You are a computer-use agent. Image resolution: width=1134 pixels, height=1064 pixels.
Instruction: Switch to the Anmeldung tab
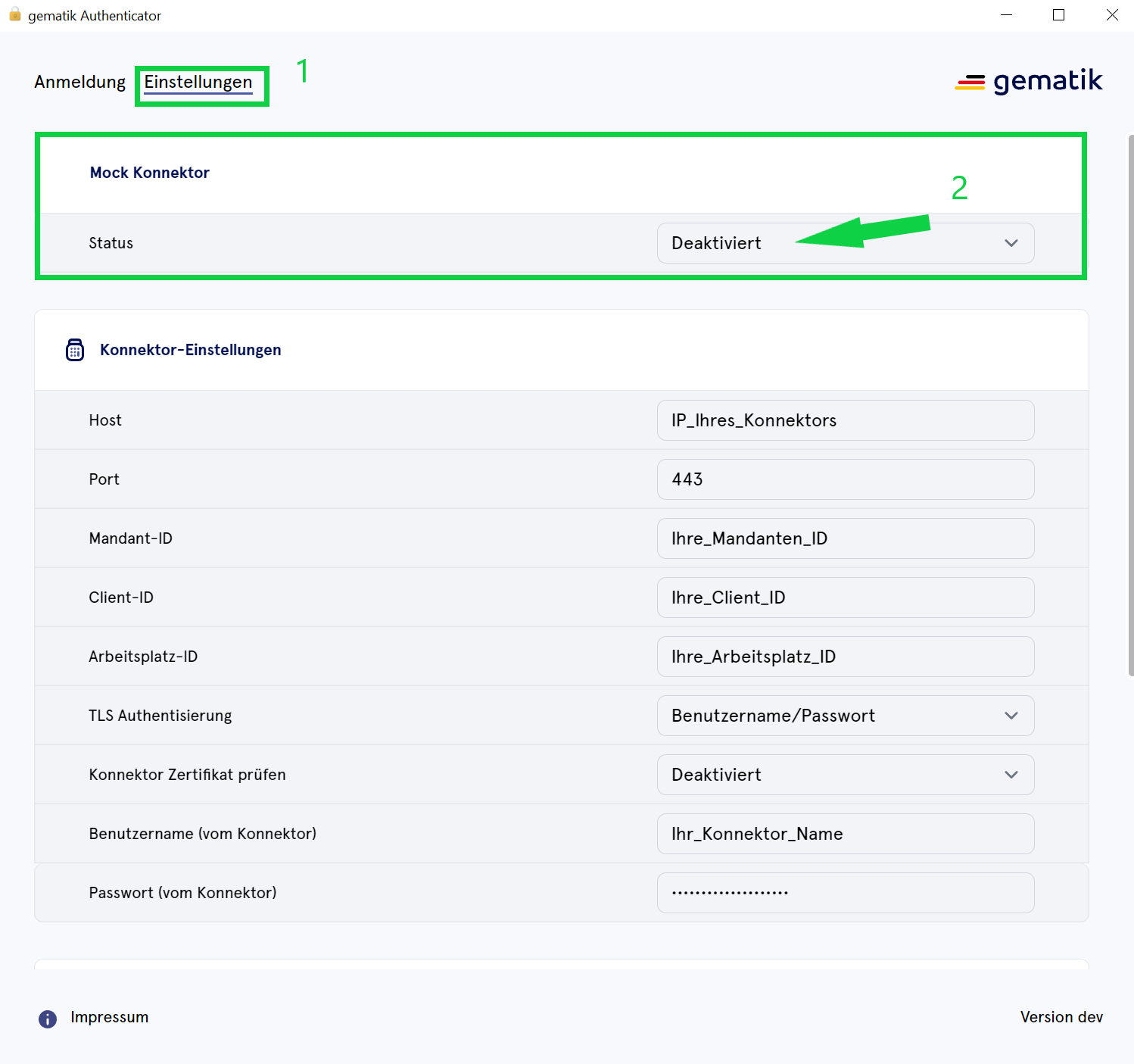tap(79, 82)
